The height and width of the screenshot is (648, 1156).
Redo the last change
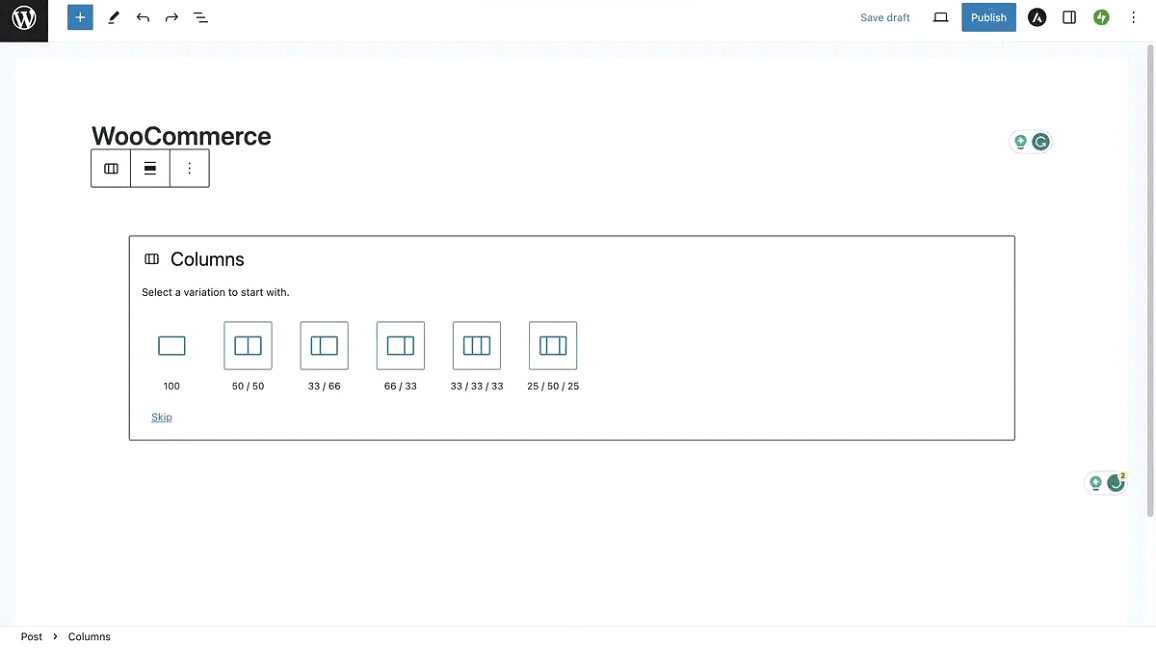tap(172, 18)
